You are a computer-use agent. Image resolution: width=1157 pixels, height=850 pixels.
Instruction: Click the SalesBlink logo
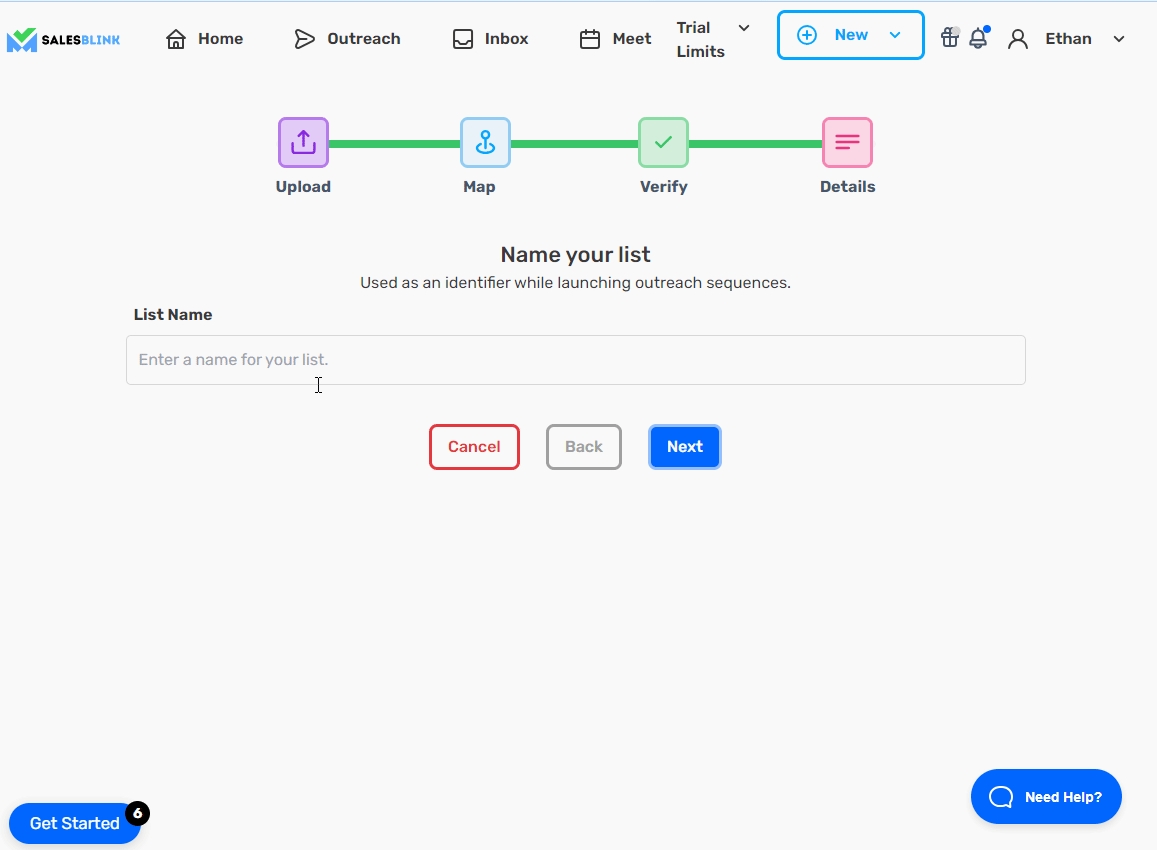pos(63,39)
